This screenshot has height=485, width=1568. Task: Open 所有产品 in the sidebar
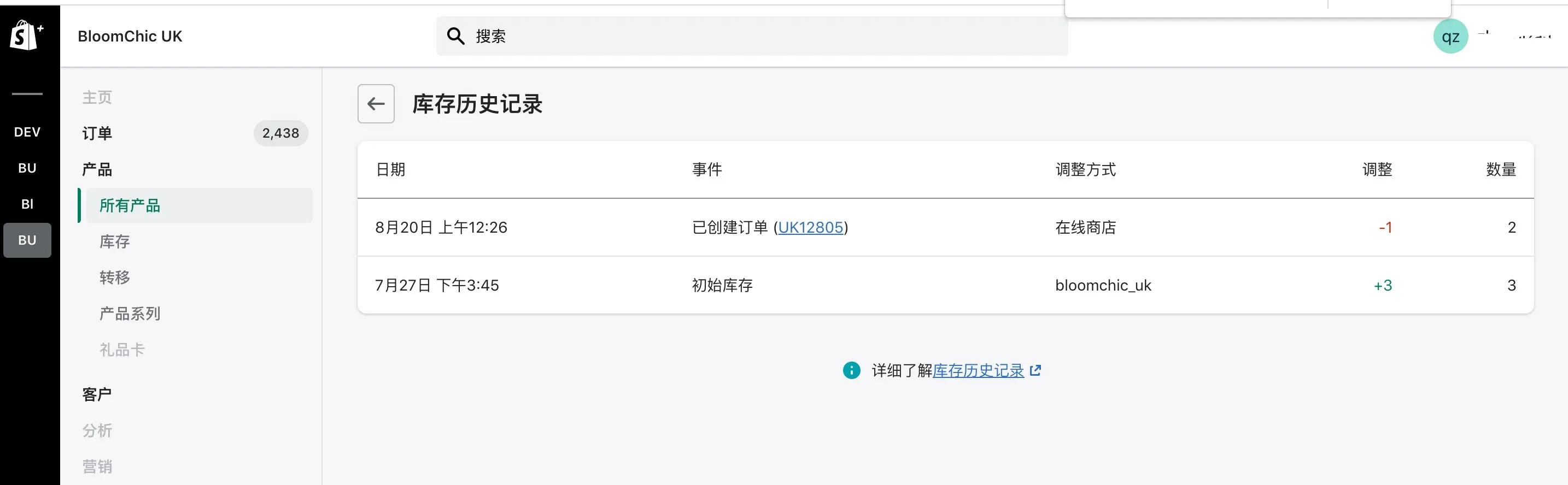tap(130, 205)
